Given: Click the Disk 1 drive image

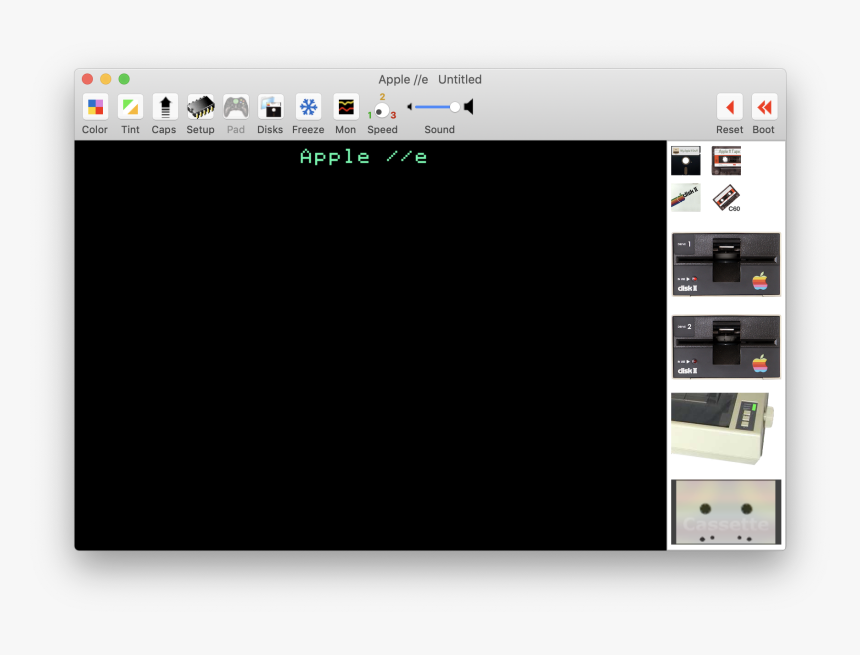Looking at the screenshot, I should click(725, 265).
